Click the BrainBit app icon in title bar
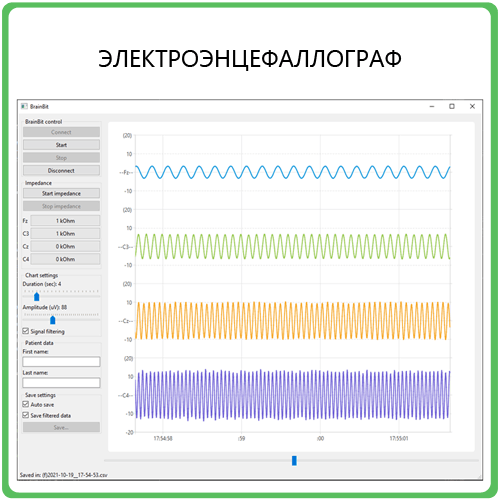This screenshot has width=500, height=500. point(24,106)
